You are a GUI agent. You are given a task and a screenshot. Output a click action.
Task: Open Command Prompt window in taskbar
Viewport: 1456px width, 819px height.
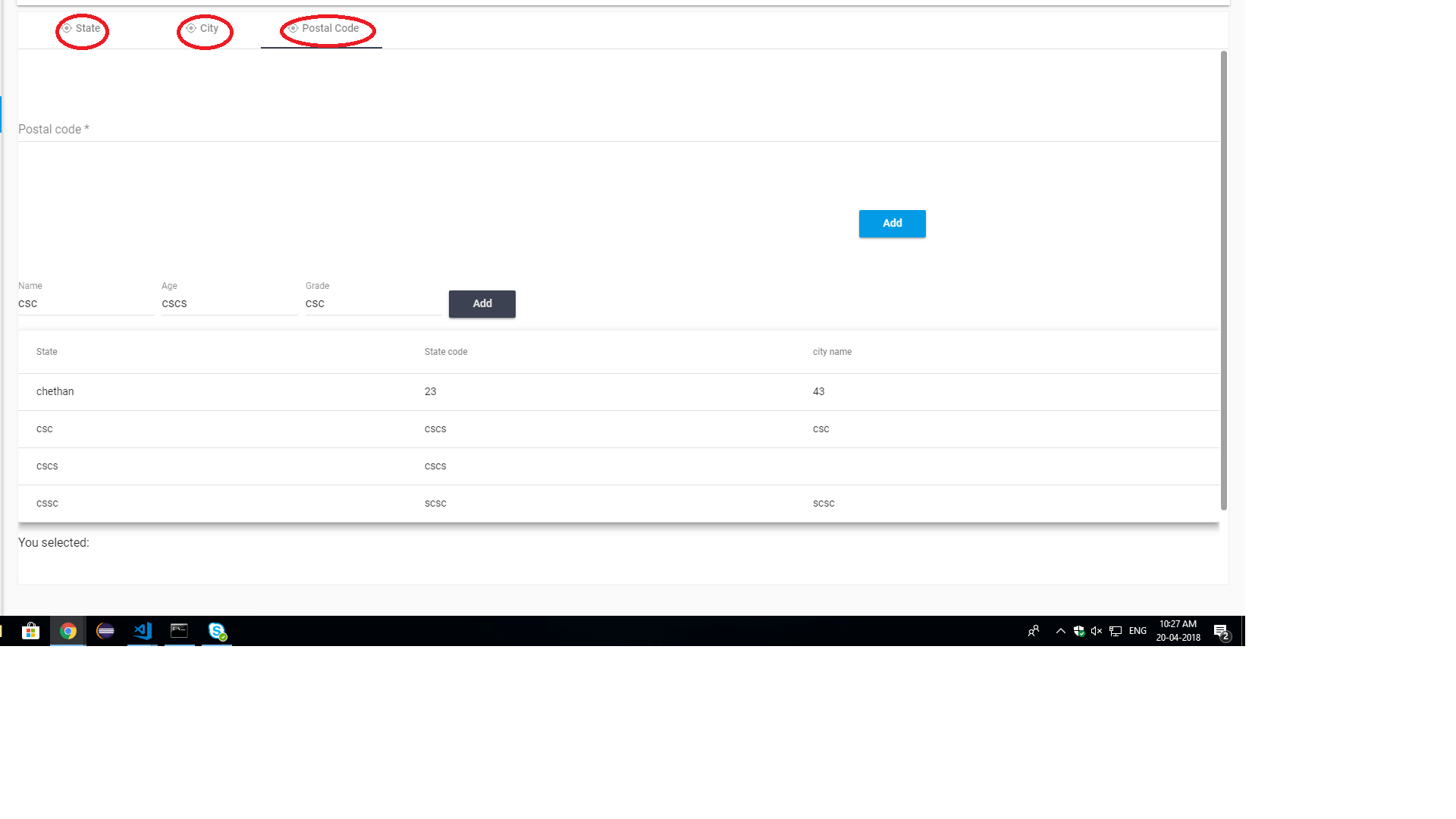(179, 631)
